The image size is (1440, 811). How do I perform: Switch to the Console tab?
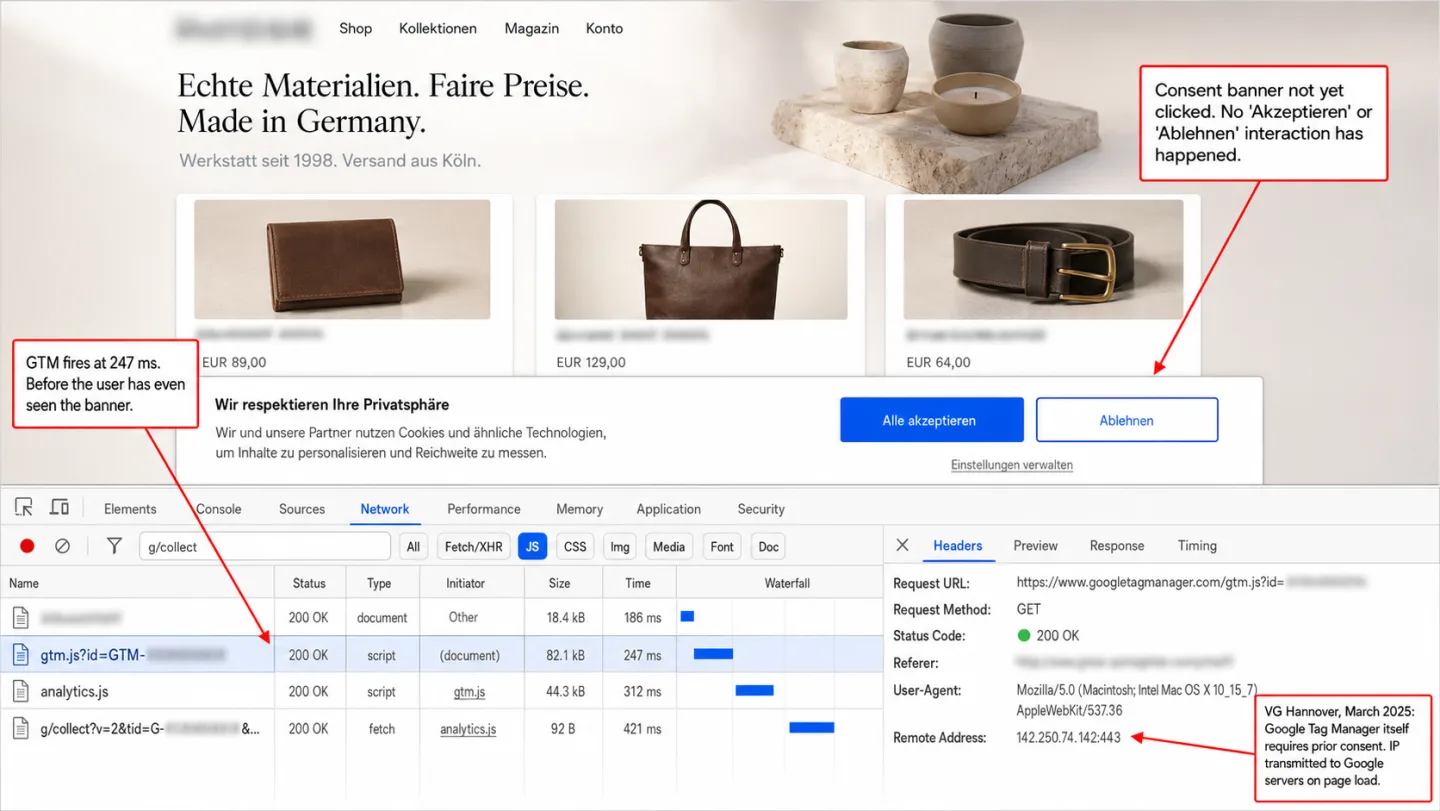(x=219, y=509)
